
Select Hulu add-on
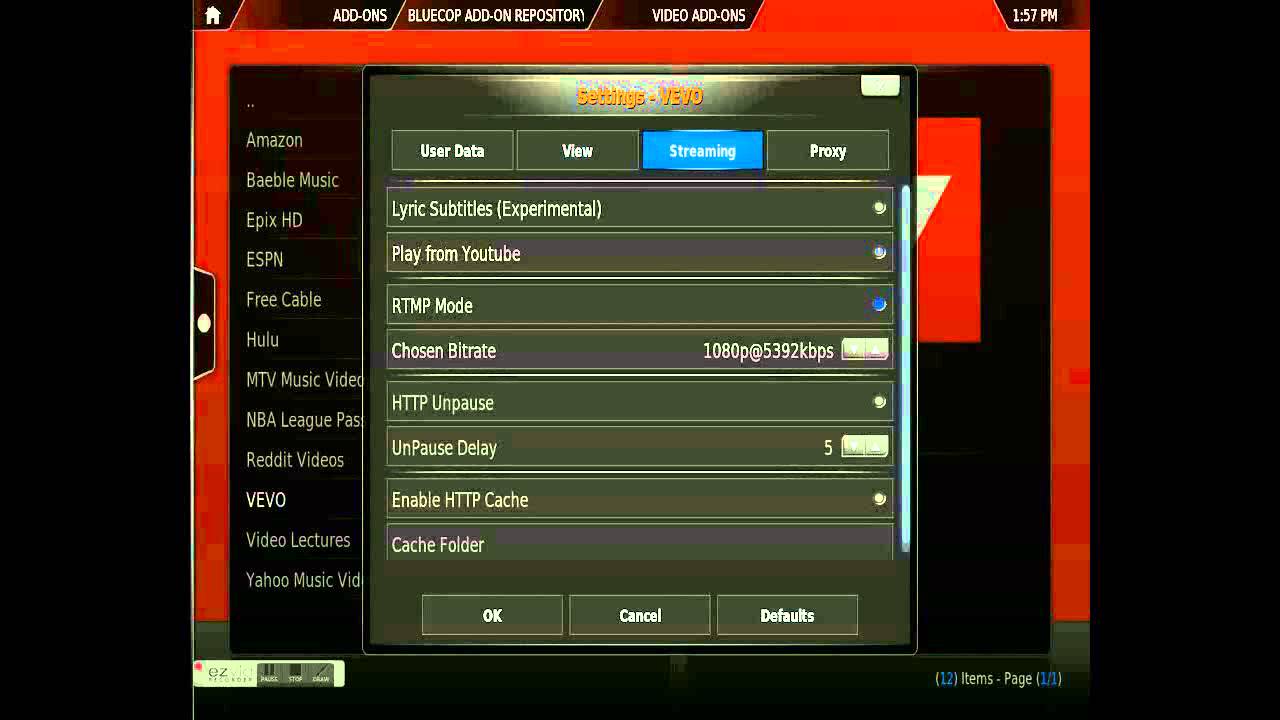tap(262, 339)
